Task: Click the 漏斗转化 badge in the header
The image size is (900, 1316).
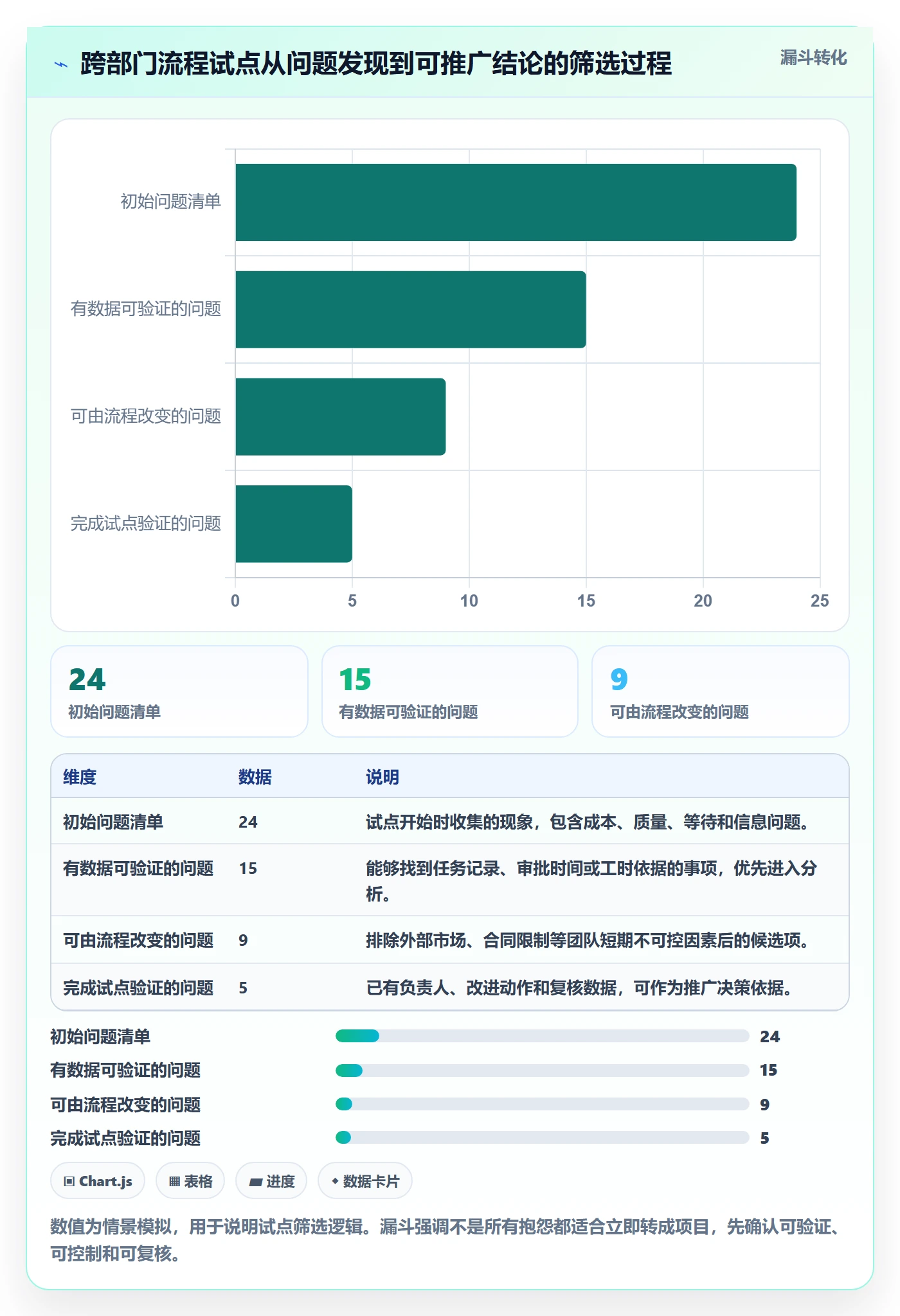Action: click(813, 58)
